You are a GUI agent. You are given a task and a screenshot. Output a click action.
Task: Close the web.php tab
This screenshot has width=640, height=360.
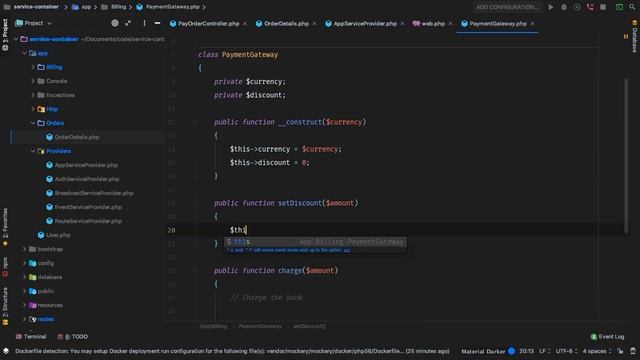(x=450, y=24)
